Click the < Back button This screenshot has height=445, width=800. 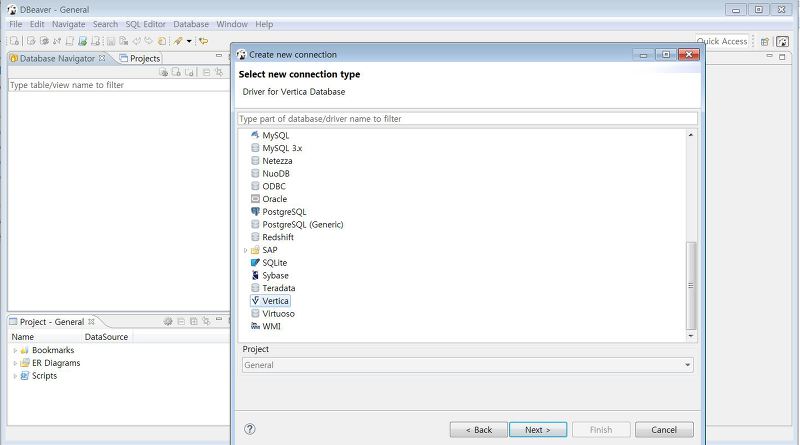[x=479, y=430]
